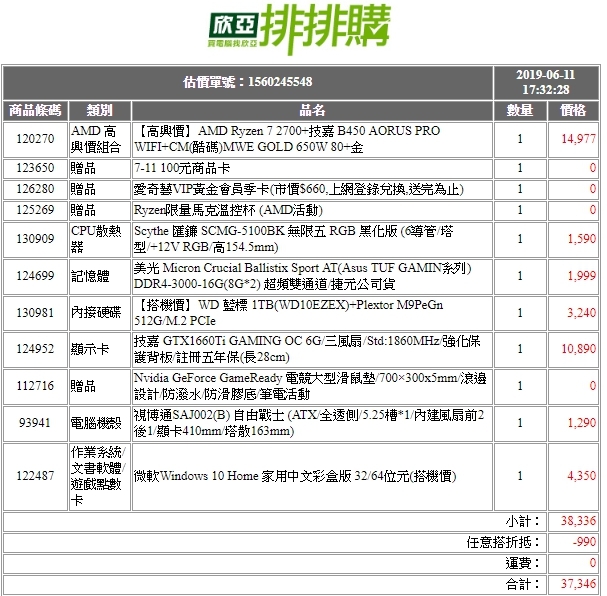607x596 pixels.
Task: Click the price 3,240
Action: click(581, 313)
